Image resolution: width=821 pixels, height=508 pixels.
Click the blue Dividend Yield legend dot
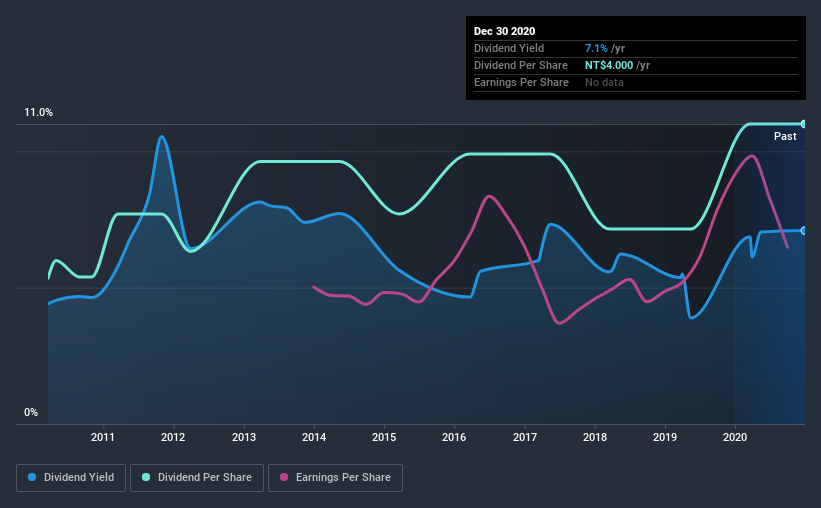32,477
